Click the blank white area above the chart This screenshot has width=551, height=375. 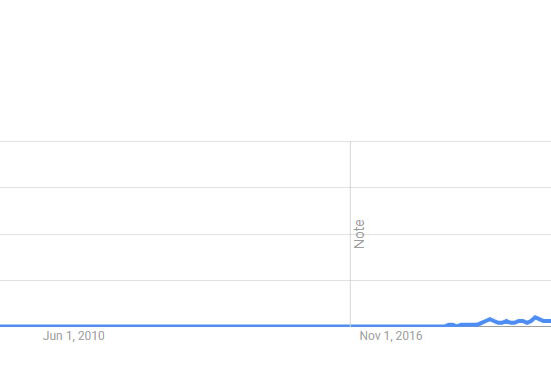point(276,70)
